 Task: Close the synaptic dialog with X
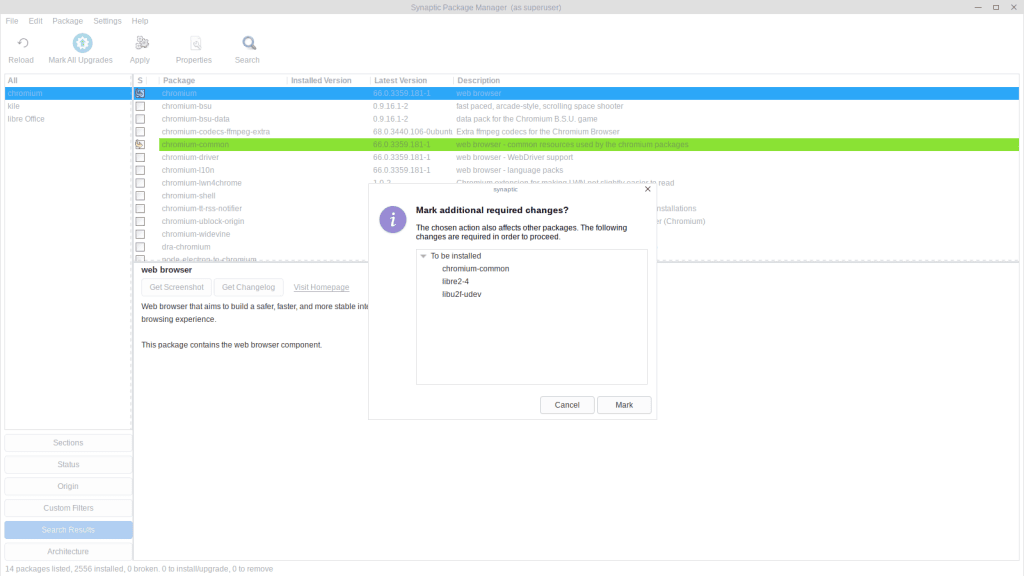pos(648,189)
